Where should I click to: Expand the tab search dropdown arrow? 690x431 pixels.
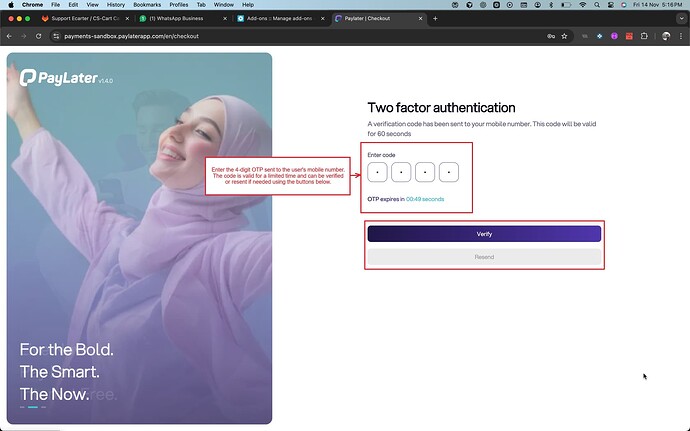(680, 18)
